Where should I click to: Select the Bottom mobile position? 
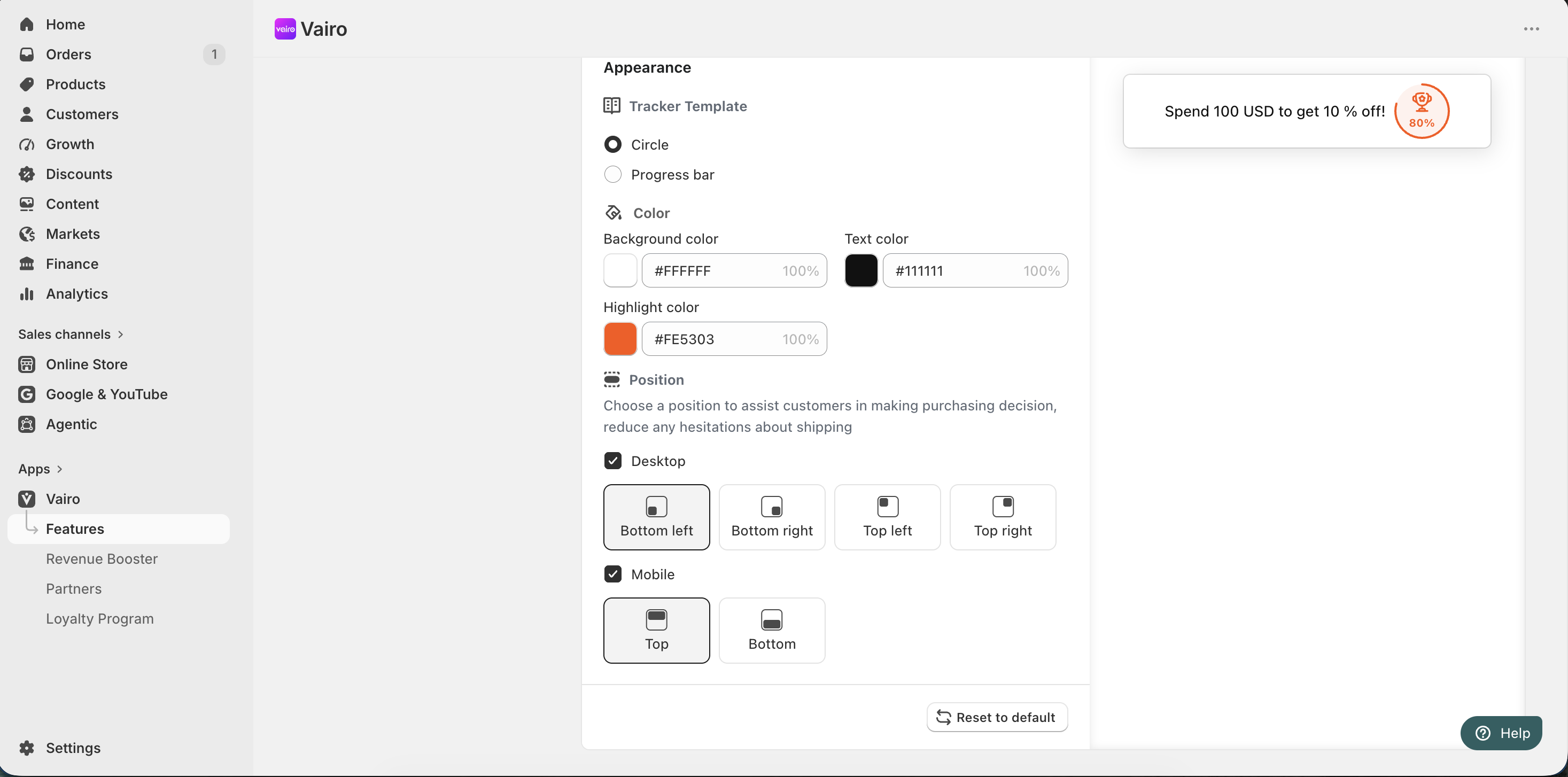point(772,631)
